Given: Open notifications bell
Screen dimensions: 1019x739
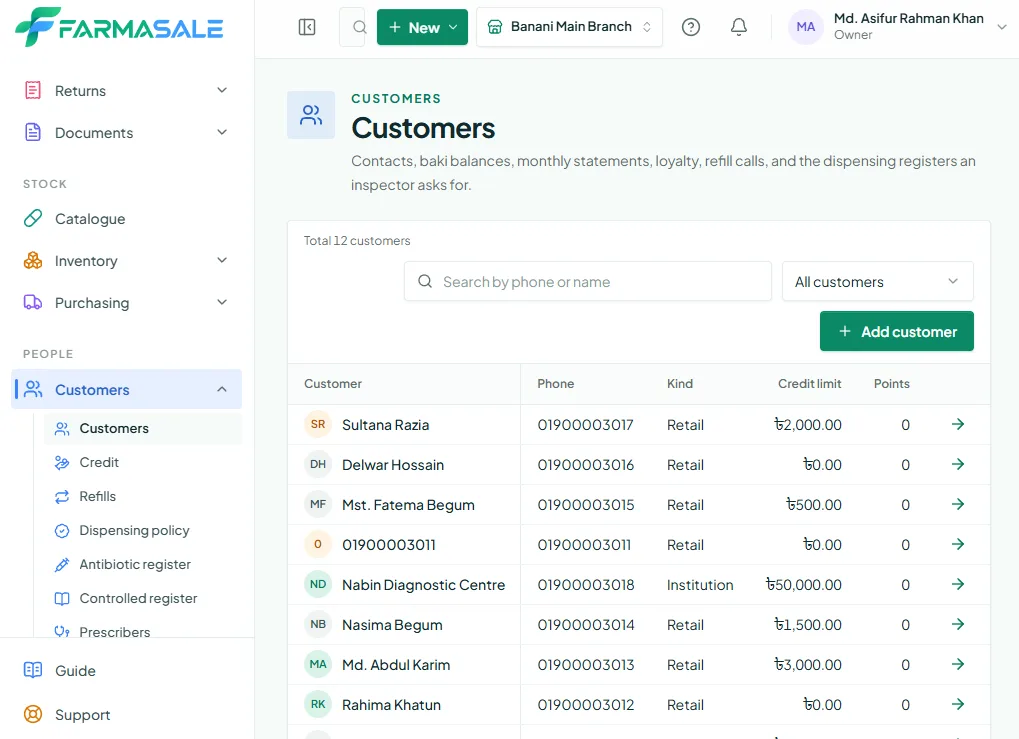Looking at the screenshot, I should point(739,27).
